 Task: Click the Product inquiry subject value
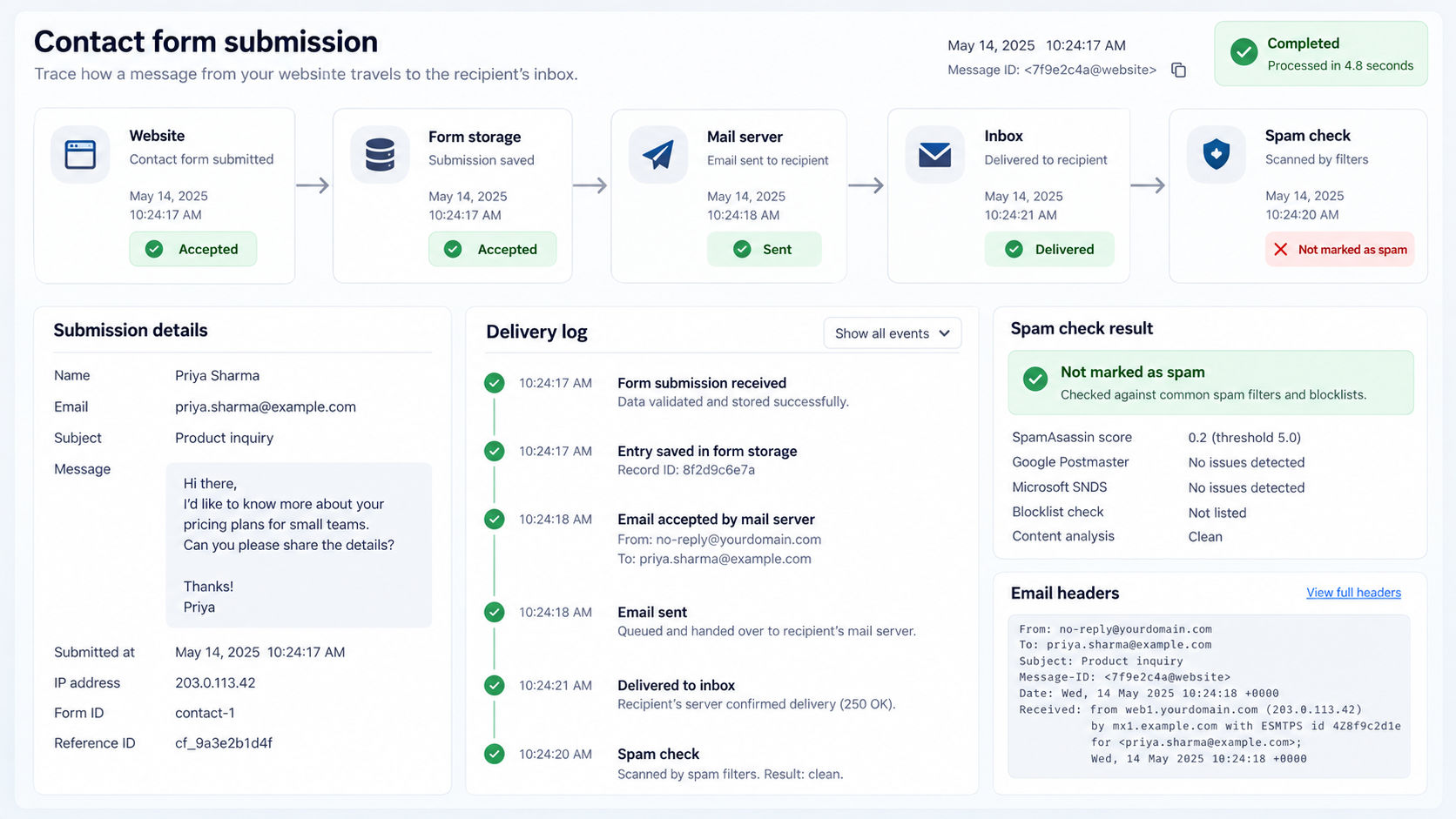click(x=224, y=438)
